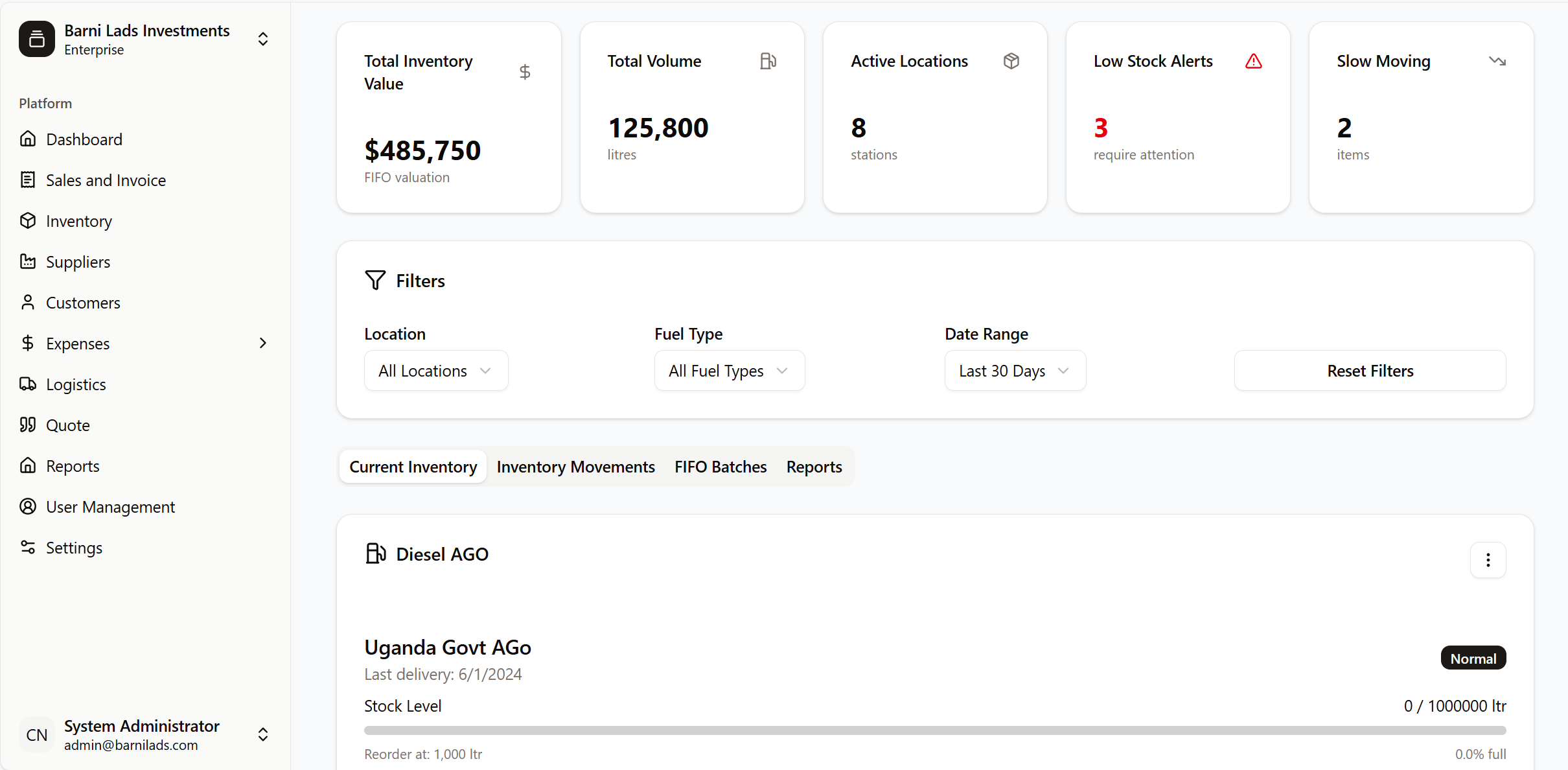Click the Customers person icon
1568x770 pixels.
(x=28, y=302)
